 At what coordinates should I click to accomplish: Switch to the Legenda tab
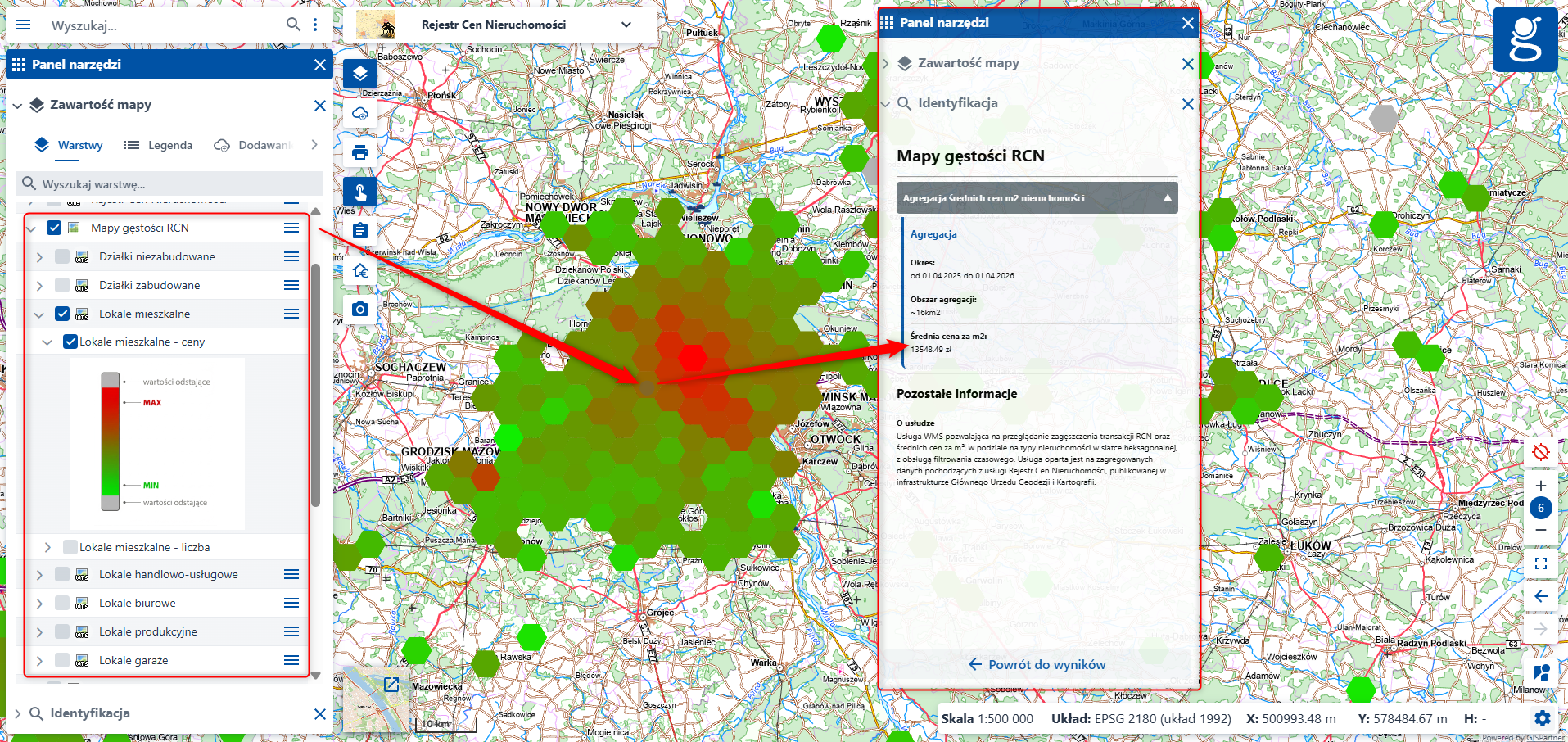point(159,145)
